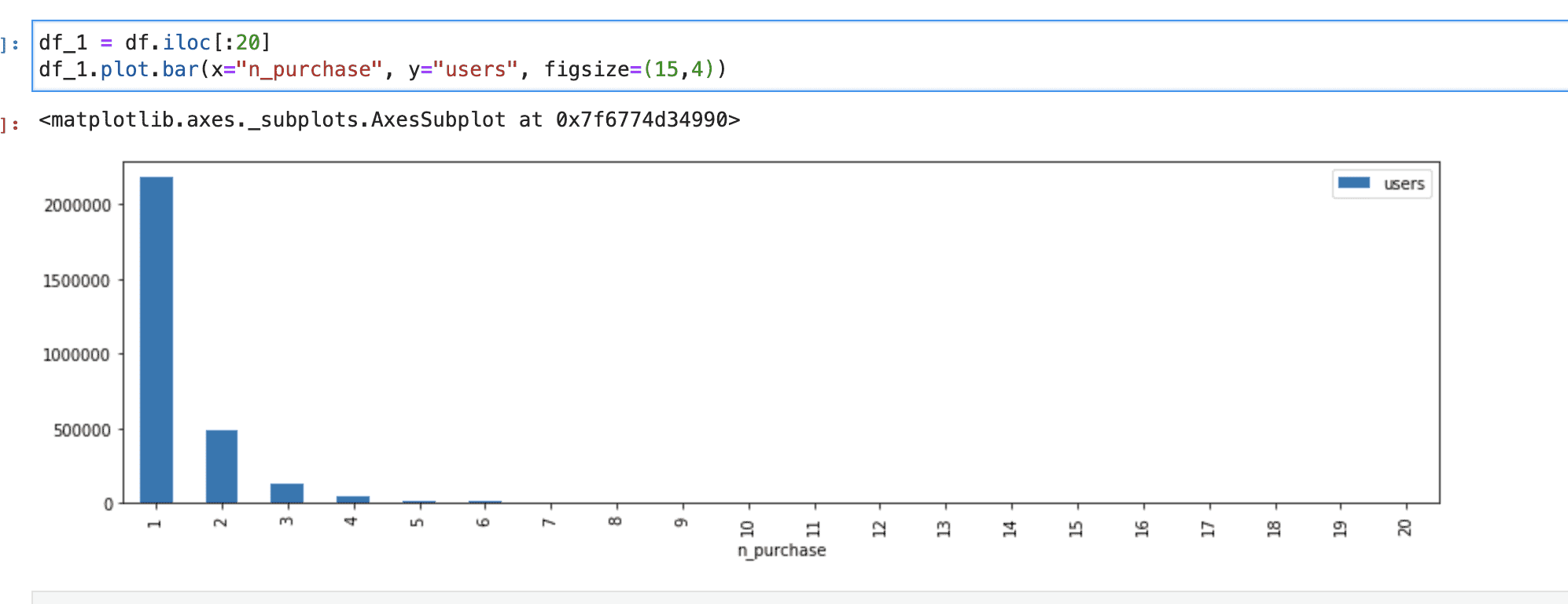Select the matplotlib AxesSubplot output text
This screenshot has width=1568, height=604.
[388, 120]
